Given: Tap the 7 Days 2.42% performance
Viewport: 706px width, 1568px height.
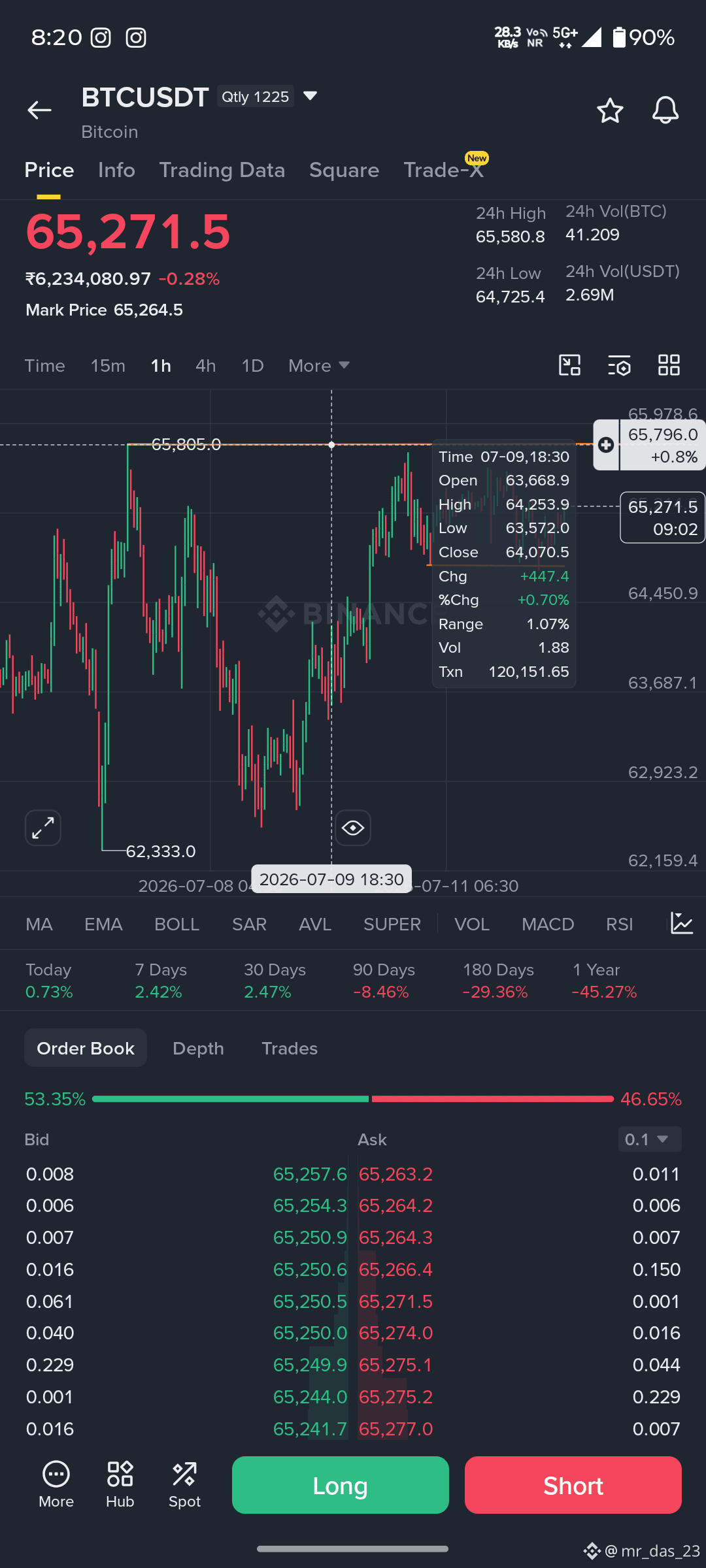Looking at the screenshot, I should tap(161, 981).
